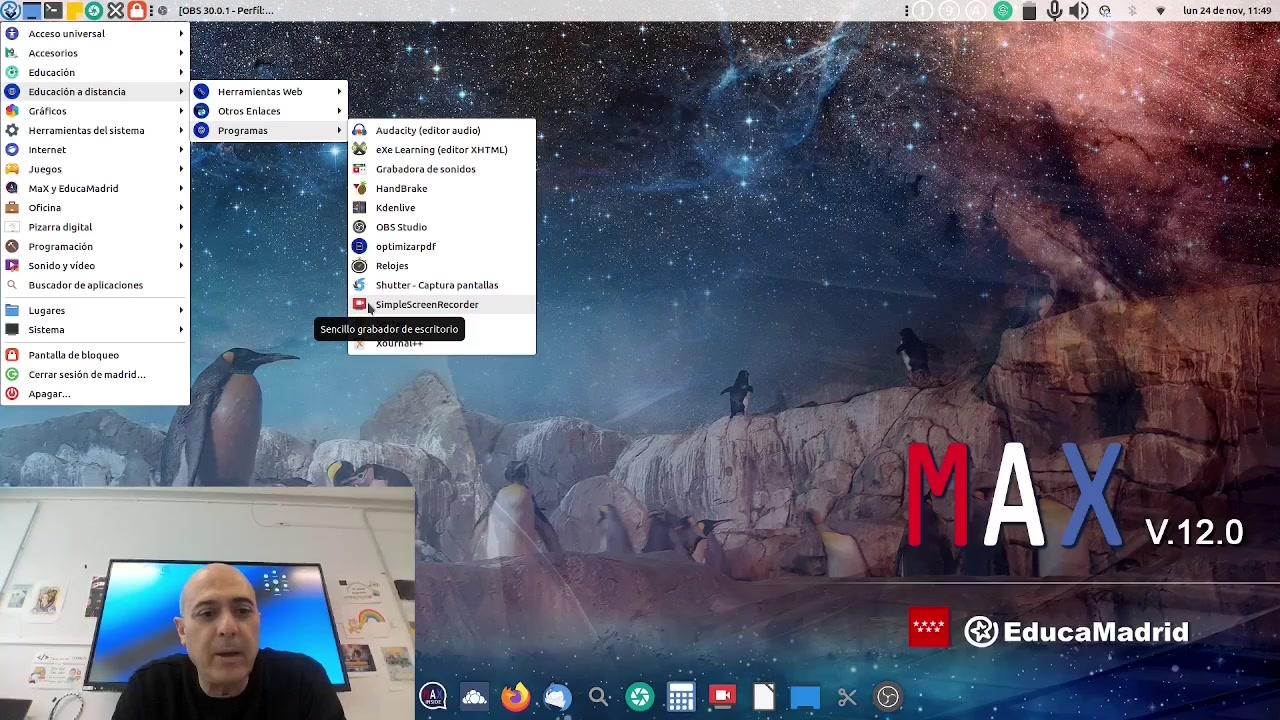Open the Bluetooth tray indicator
The image size is (1280, 720).
[x=1132, y=11]
